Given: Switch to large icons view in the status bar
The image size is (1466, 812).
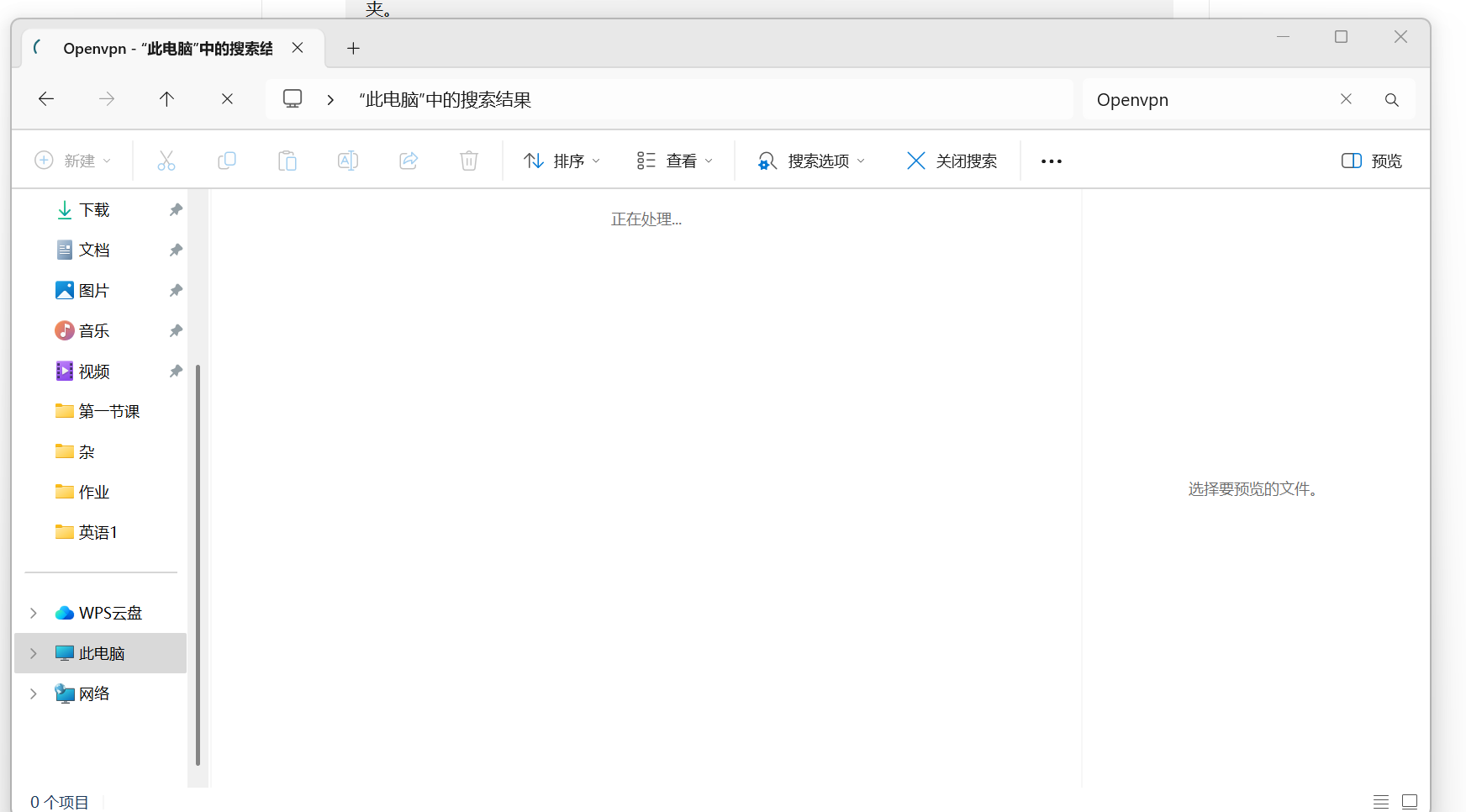Looking at the screenshot, I should coord(1409,801).
